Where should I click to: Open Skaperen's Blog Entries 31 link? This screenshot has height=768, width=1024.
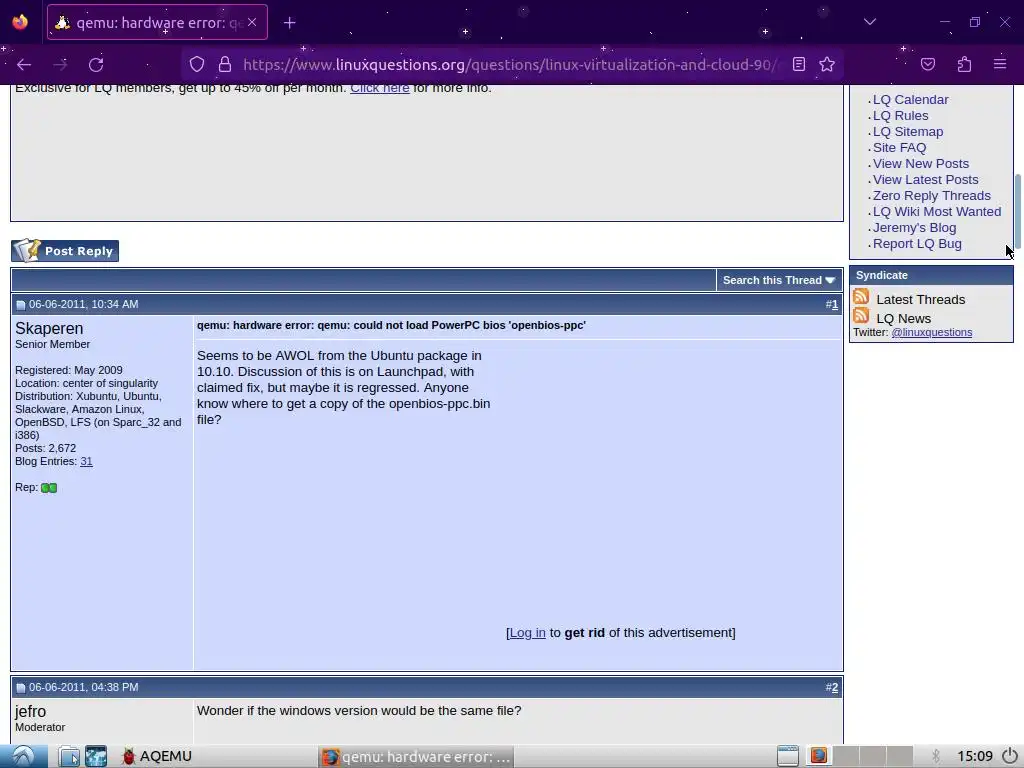pos(86,461)
